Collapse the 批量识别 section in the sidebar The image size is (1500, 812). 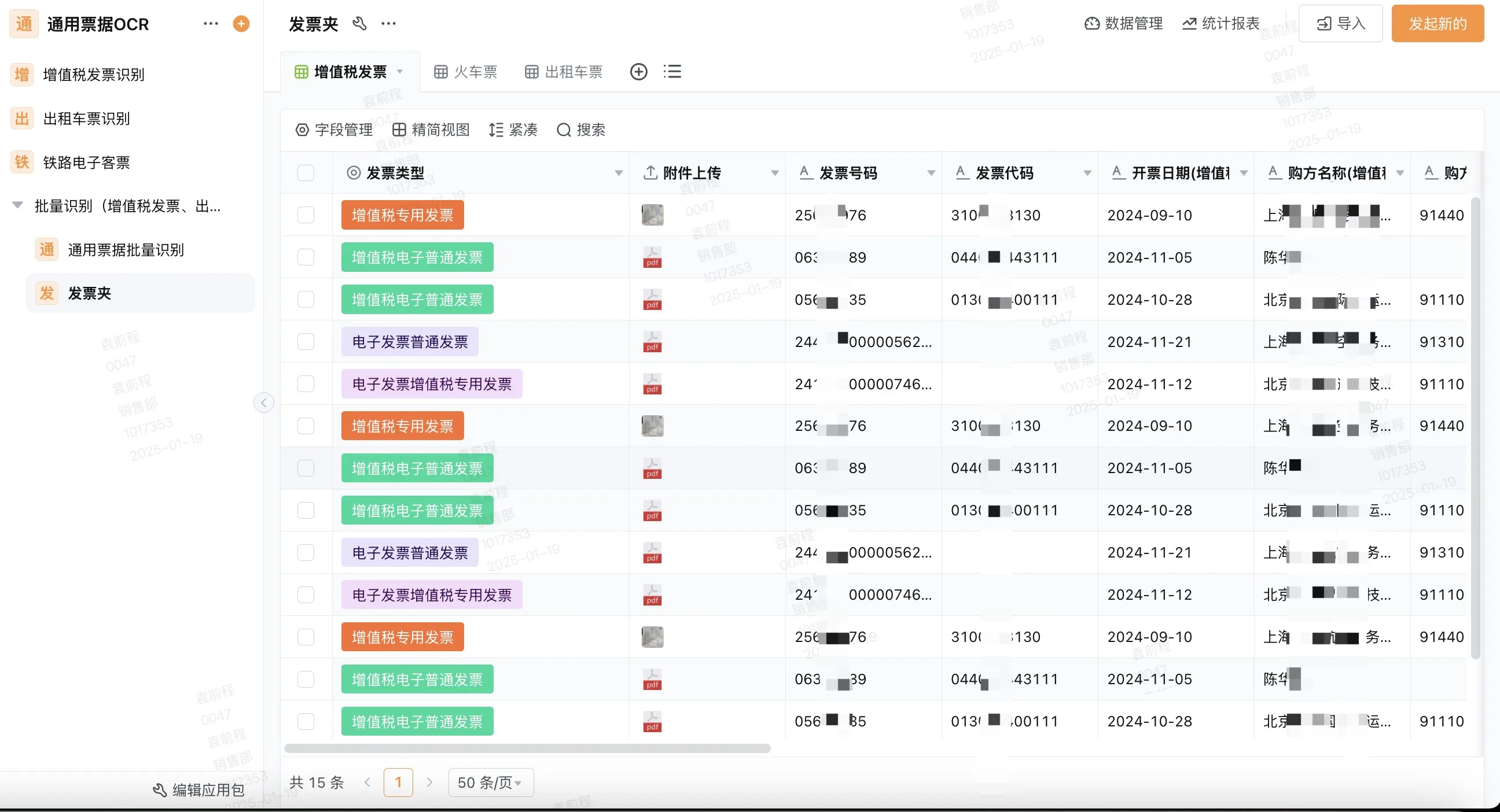(17, 205)
